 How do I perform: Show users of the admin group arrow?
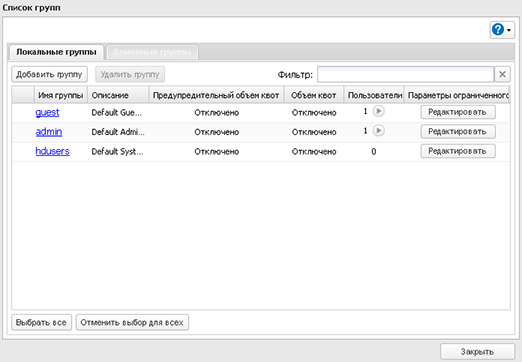pos(378,130)
